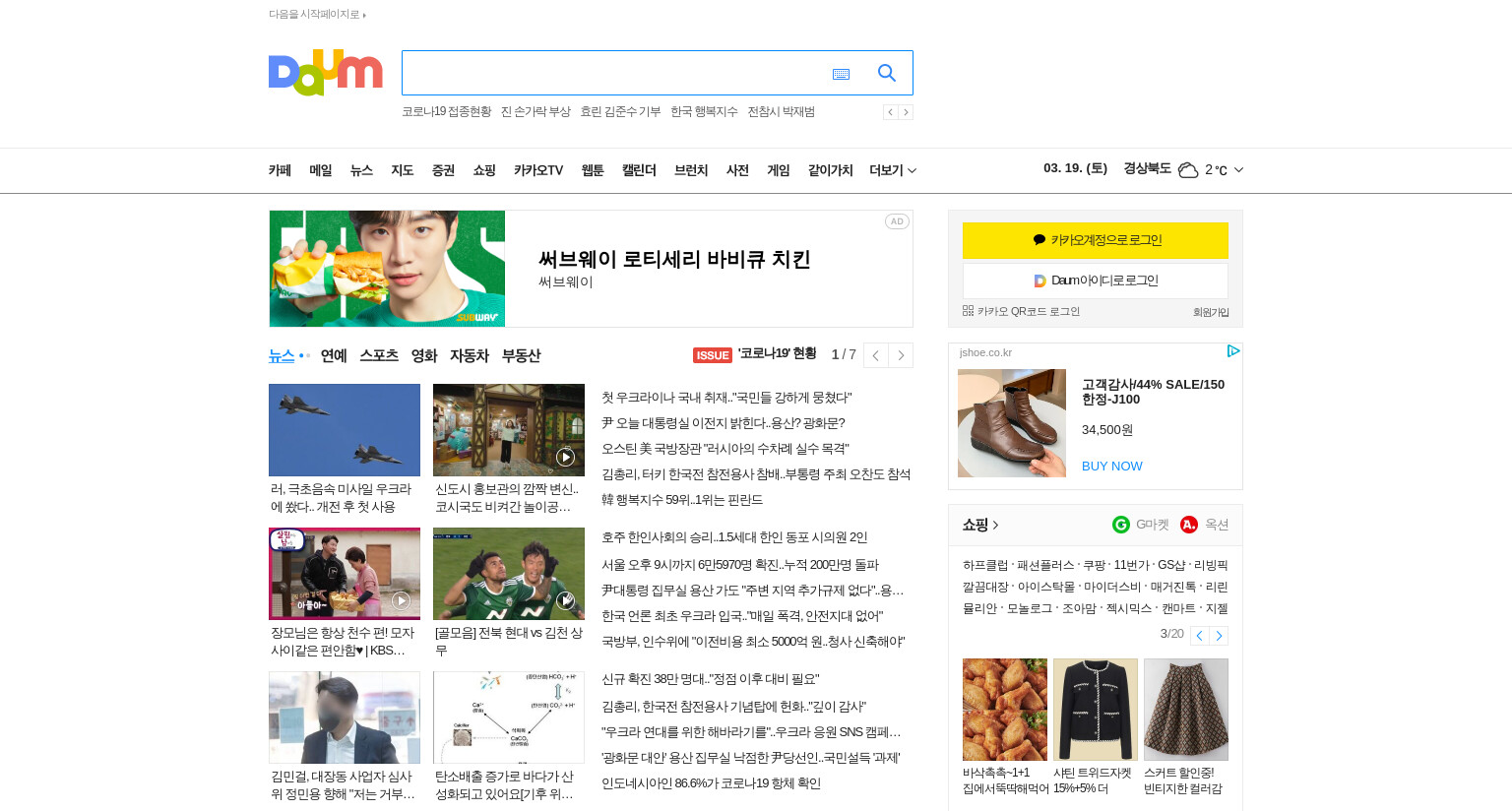Click the Daum logo
This screenshot has height=811, width=1512.
coord(325,72)
